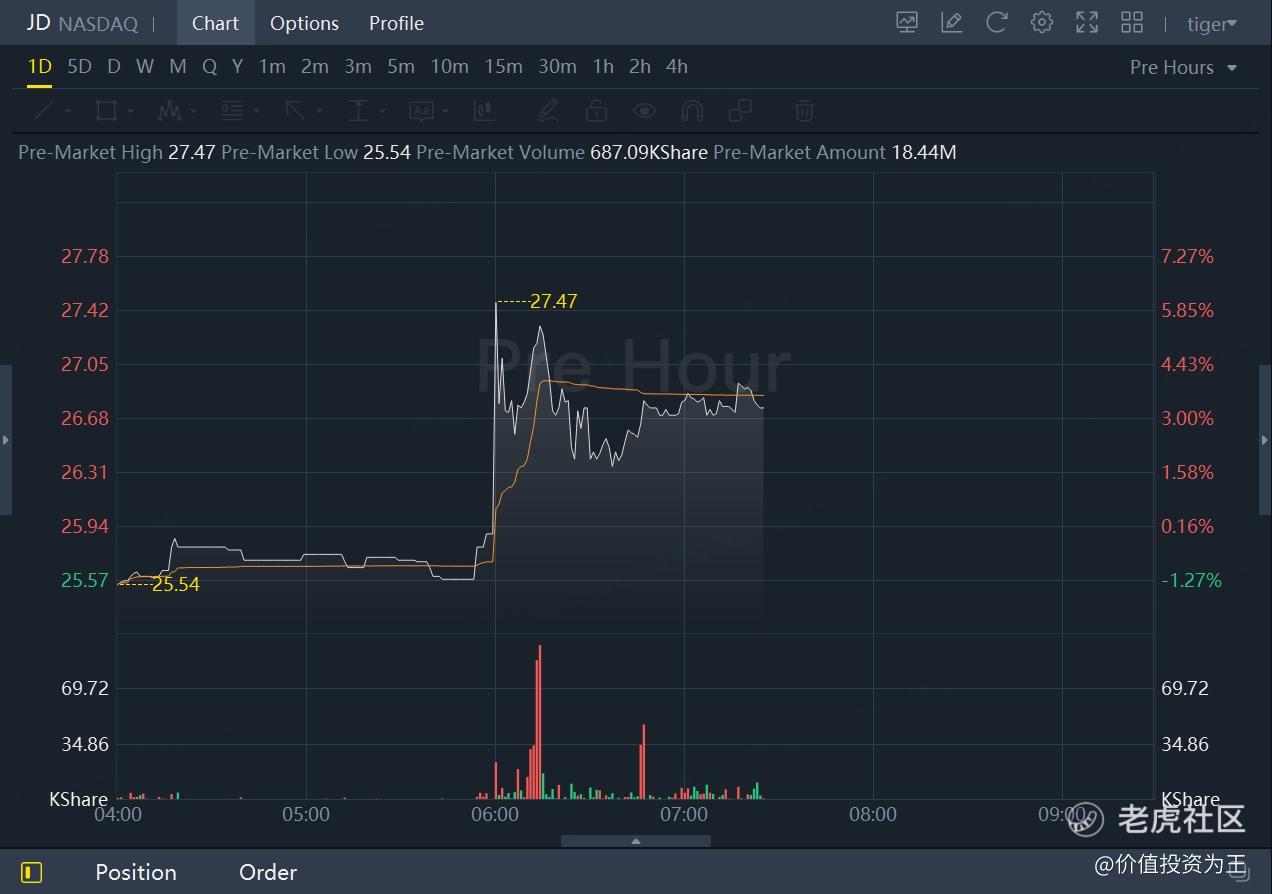Select the 1D timeframe
1272x894 pixels.
point(39,66)
